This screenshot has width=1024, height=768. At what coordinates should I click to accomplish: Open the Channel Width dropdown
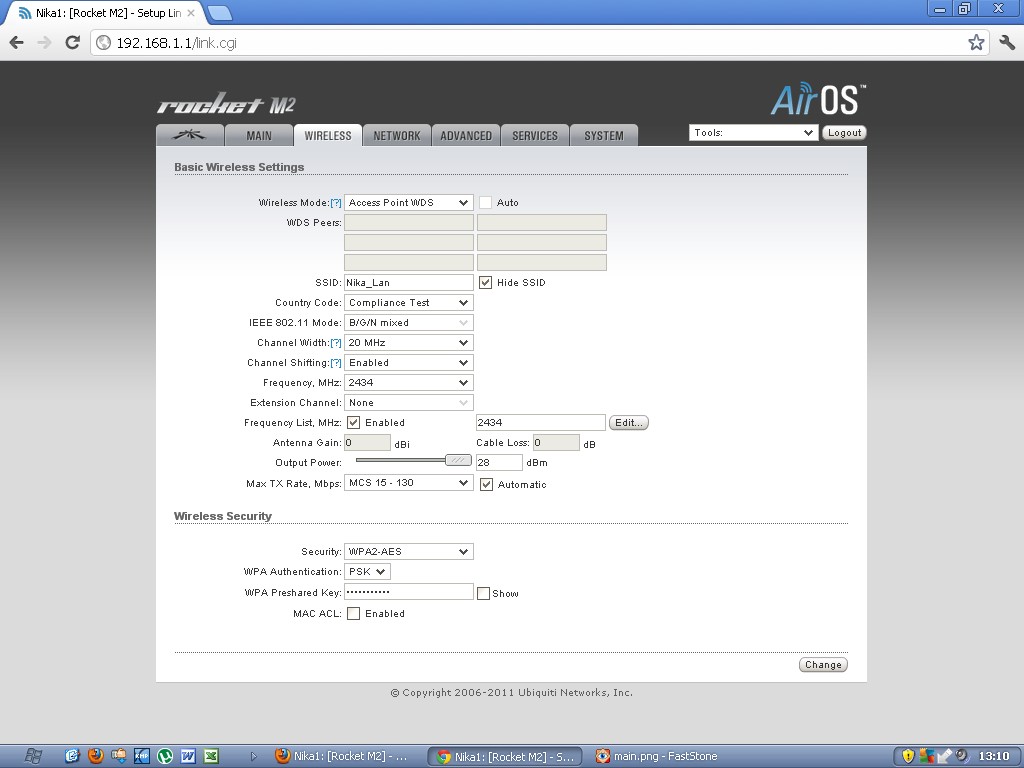[x=409, y=342]
